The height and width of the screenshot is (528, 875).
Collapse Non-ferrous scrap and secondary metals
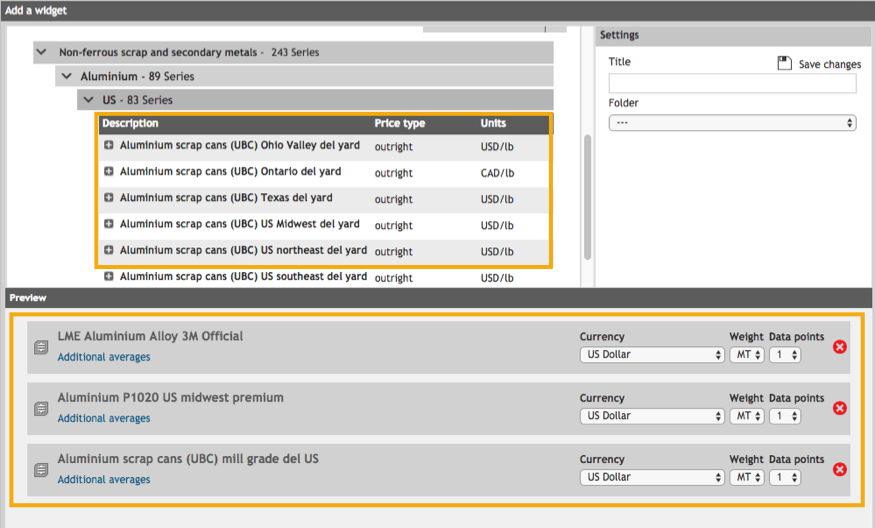pyautogui.click(x=41, y=52)
